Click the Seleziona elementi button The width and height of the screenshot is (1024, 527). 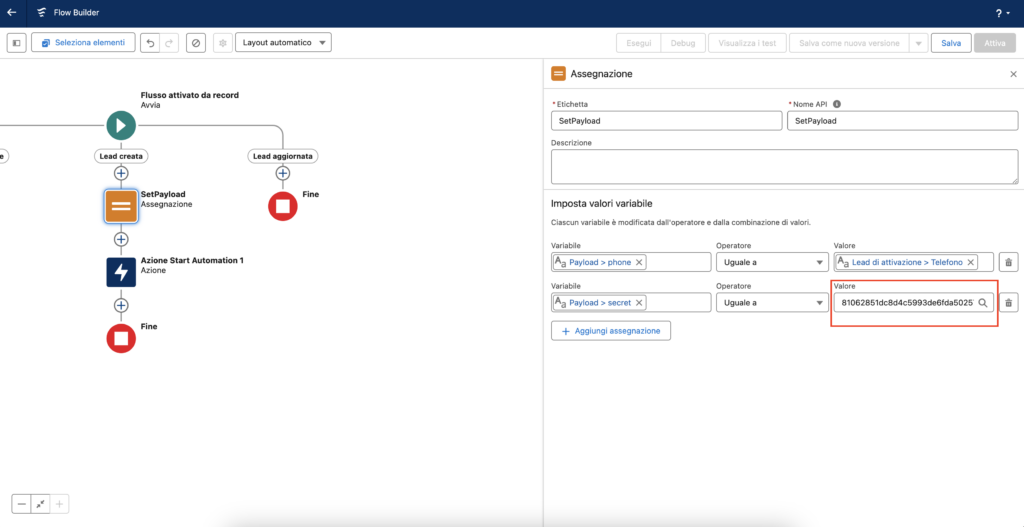point(83,43)
